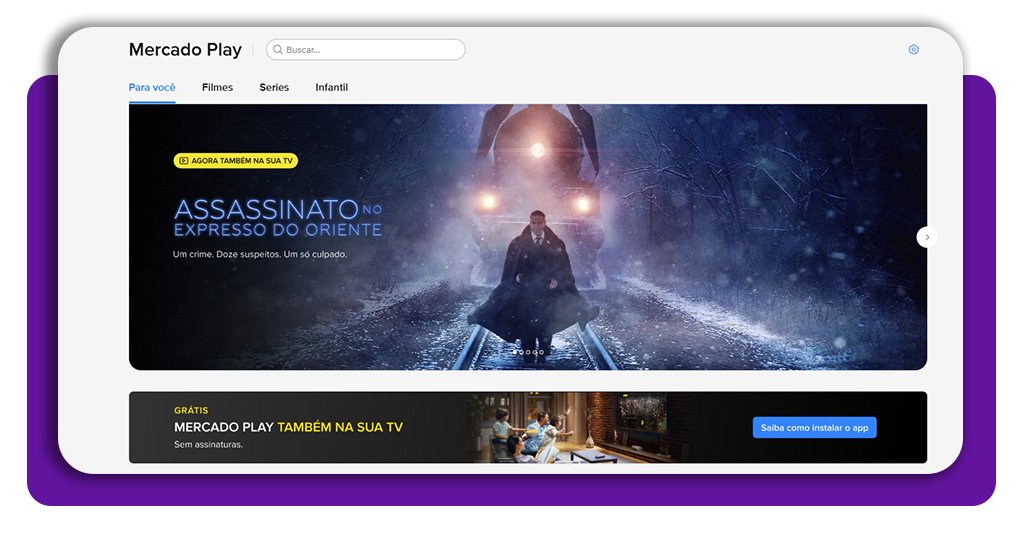Click the Um crime. Doze suspeitos. tagline
The width and height of the screenshot is (1024, 536).
click(x=260, y=254)
